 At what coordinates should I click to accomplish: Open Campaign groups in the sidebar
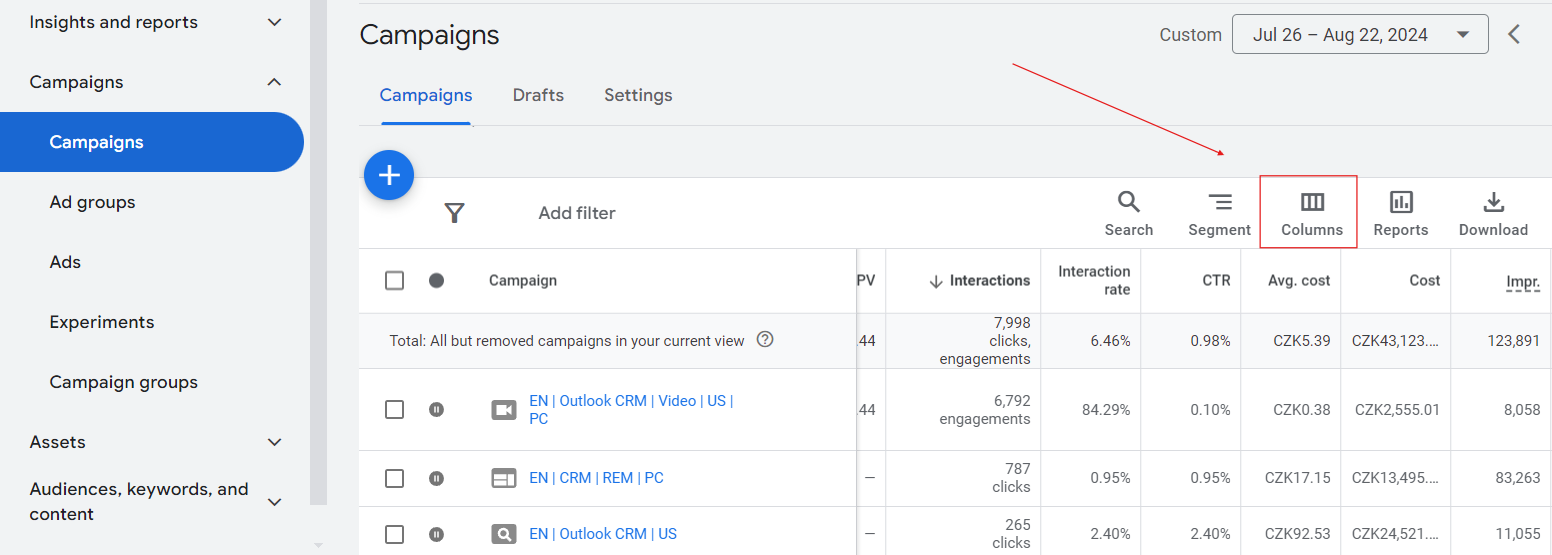(x=124, y=382)
